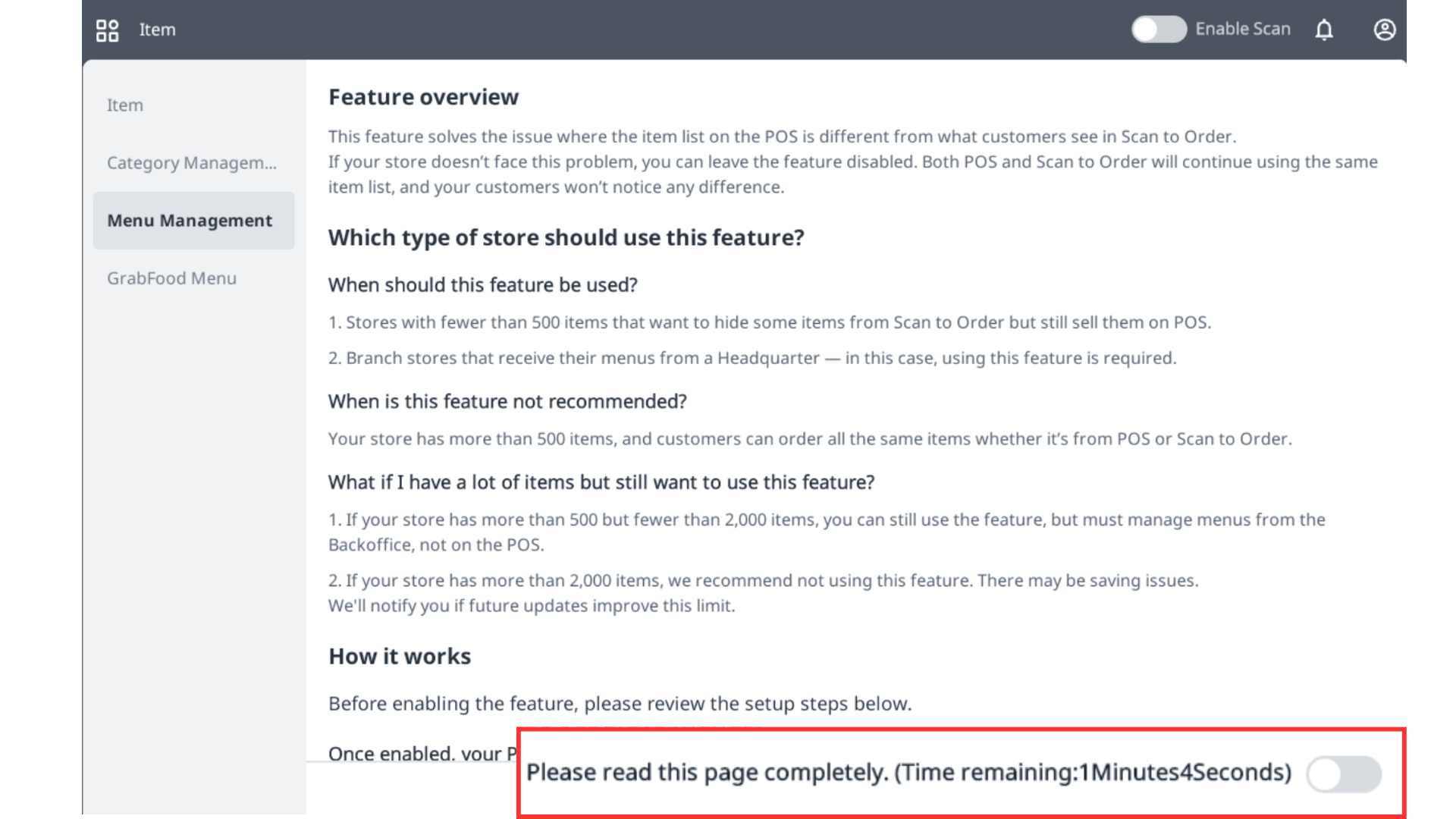This screenshot has width=1456, height=819.
Task: Turn on the Enable Scan switch
Action: (1159, 30)
